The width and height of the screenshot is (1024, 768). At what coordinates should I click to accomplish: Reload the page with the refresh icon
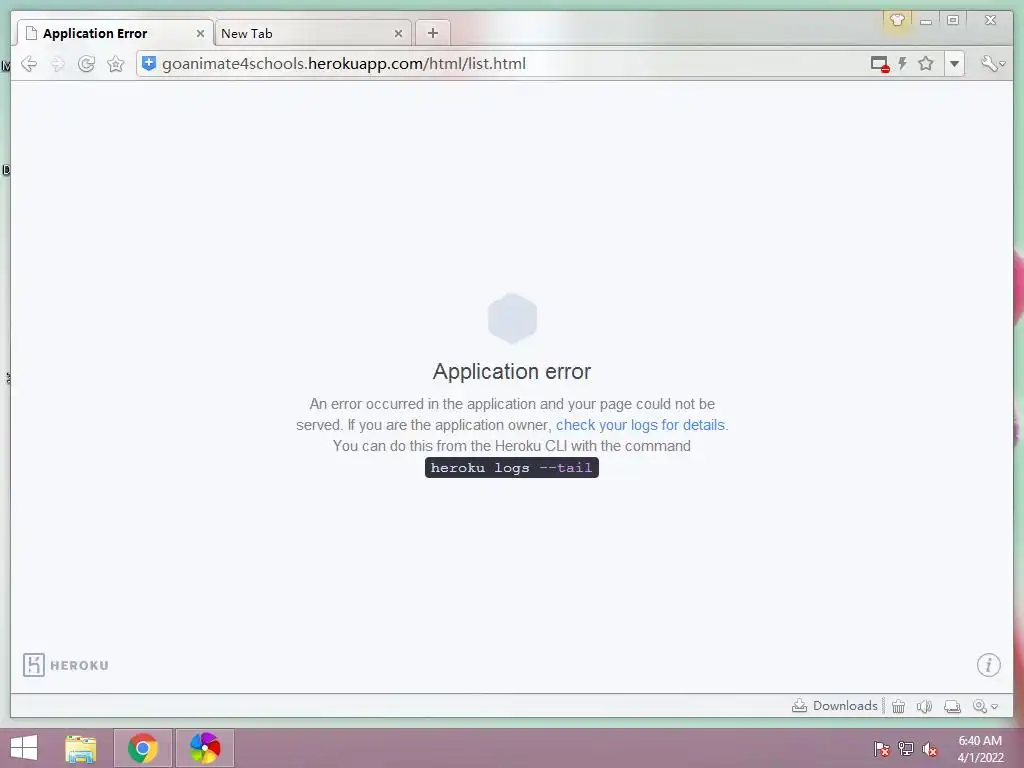(86, 64)
